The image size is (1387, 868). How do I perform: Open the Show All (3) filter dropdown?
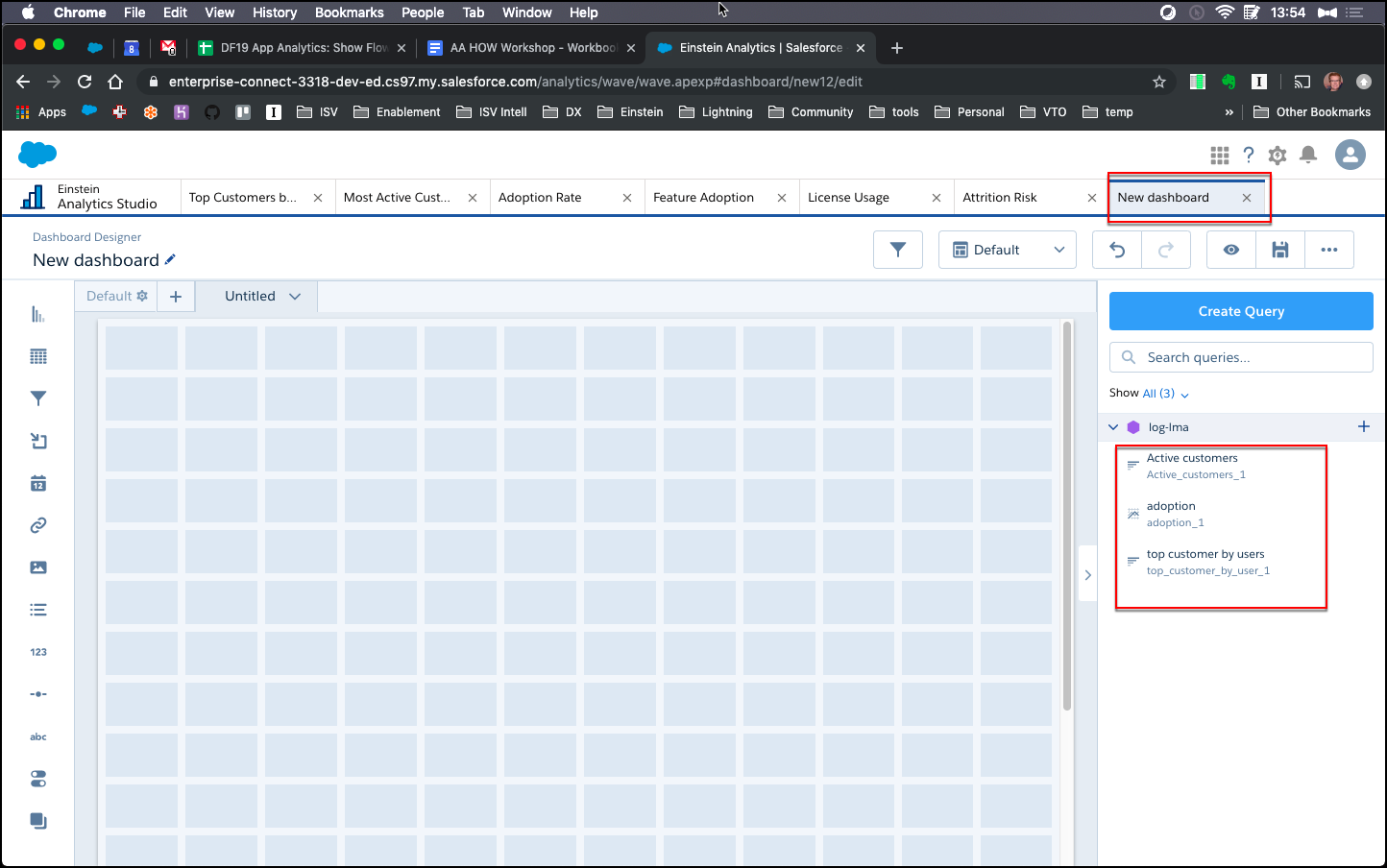(1166, 394)
